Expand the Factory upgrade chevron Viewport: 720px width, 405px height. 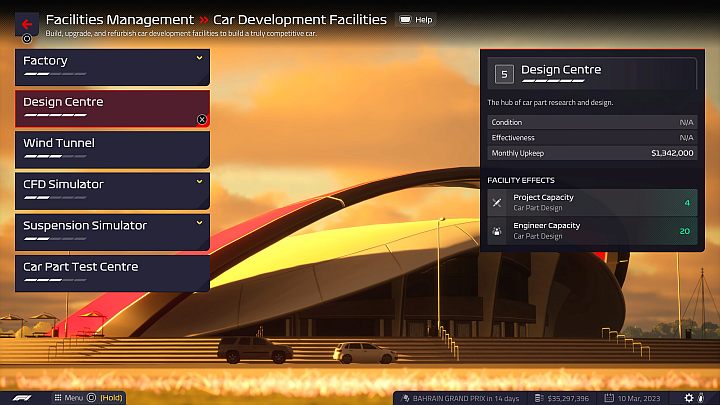coord(199,58)
